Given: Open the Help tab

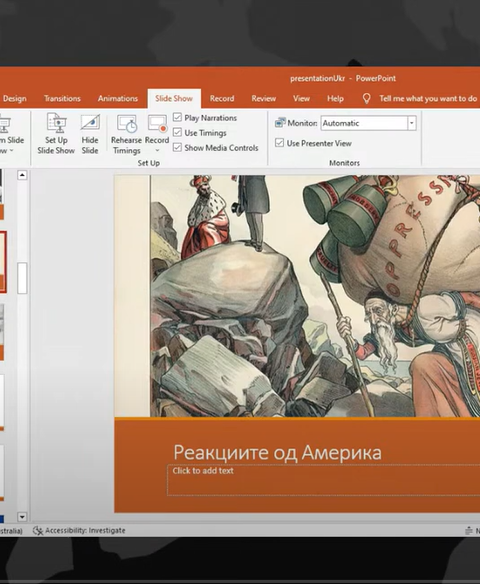Looking at the screenshot, I should 335,98.
